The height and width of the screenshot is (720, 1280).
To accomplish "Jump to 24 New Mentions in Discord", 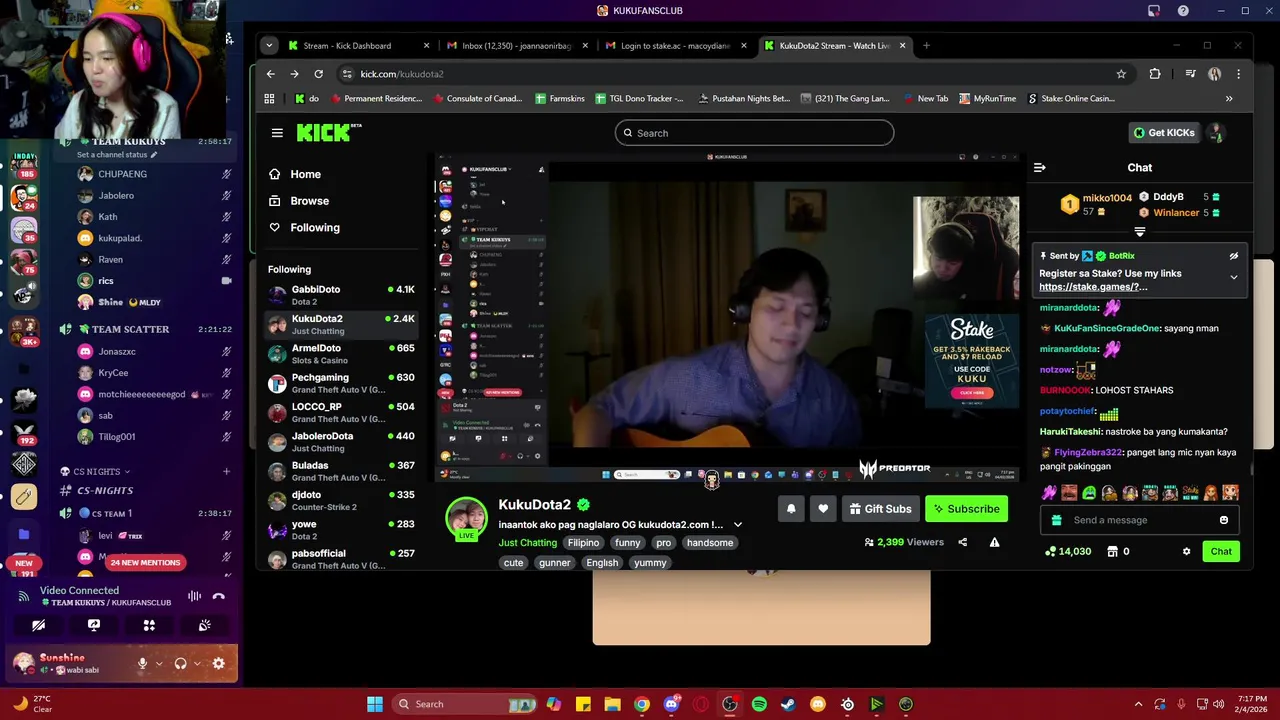I will point(146,563).
